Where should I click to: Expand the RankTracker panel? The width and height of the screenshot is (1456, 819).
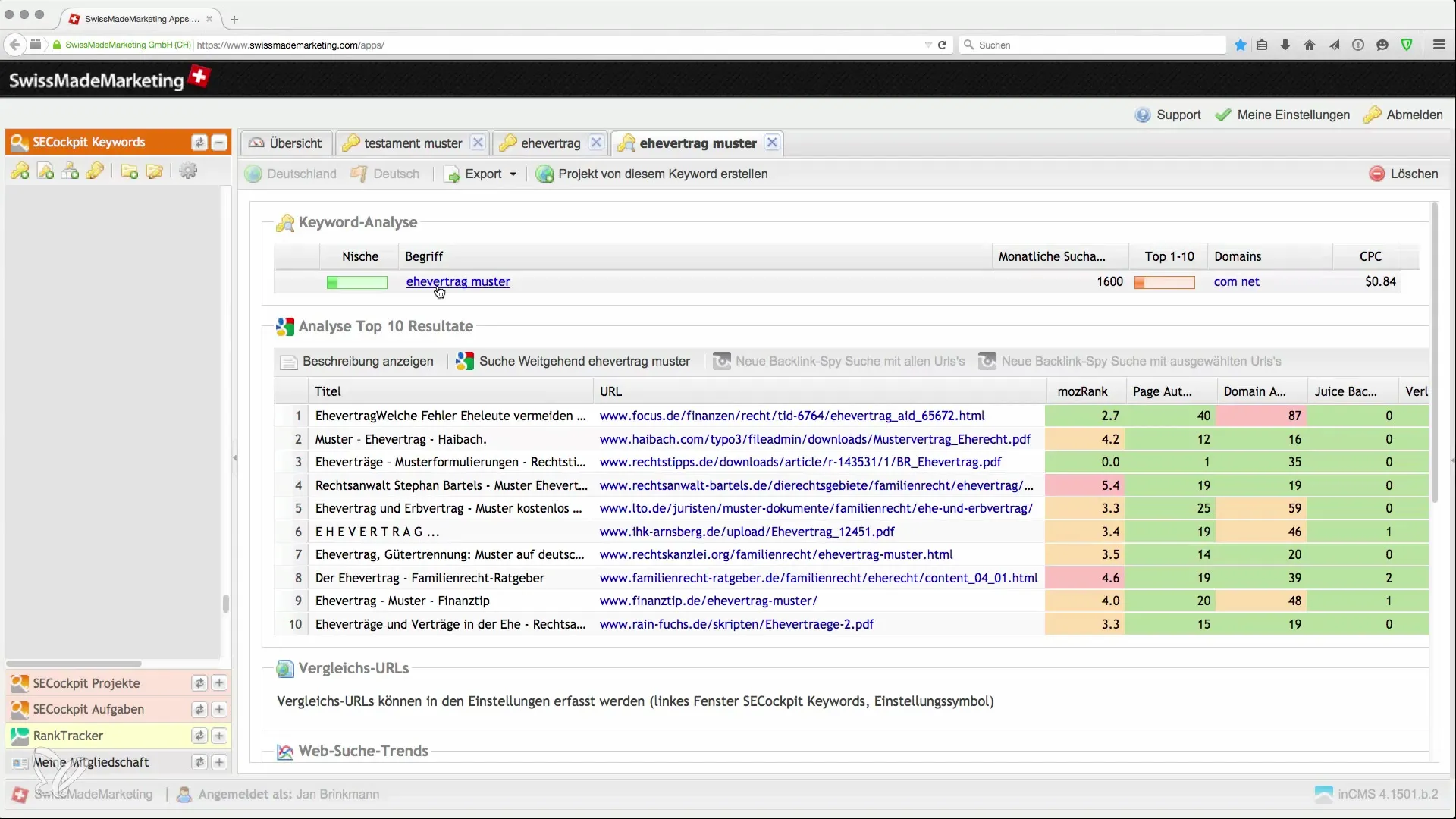click(x=219, y=736)
